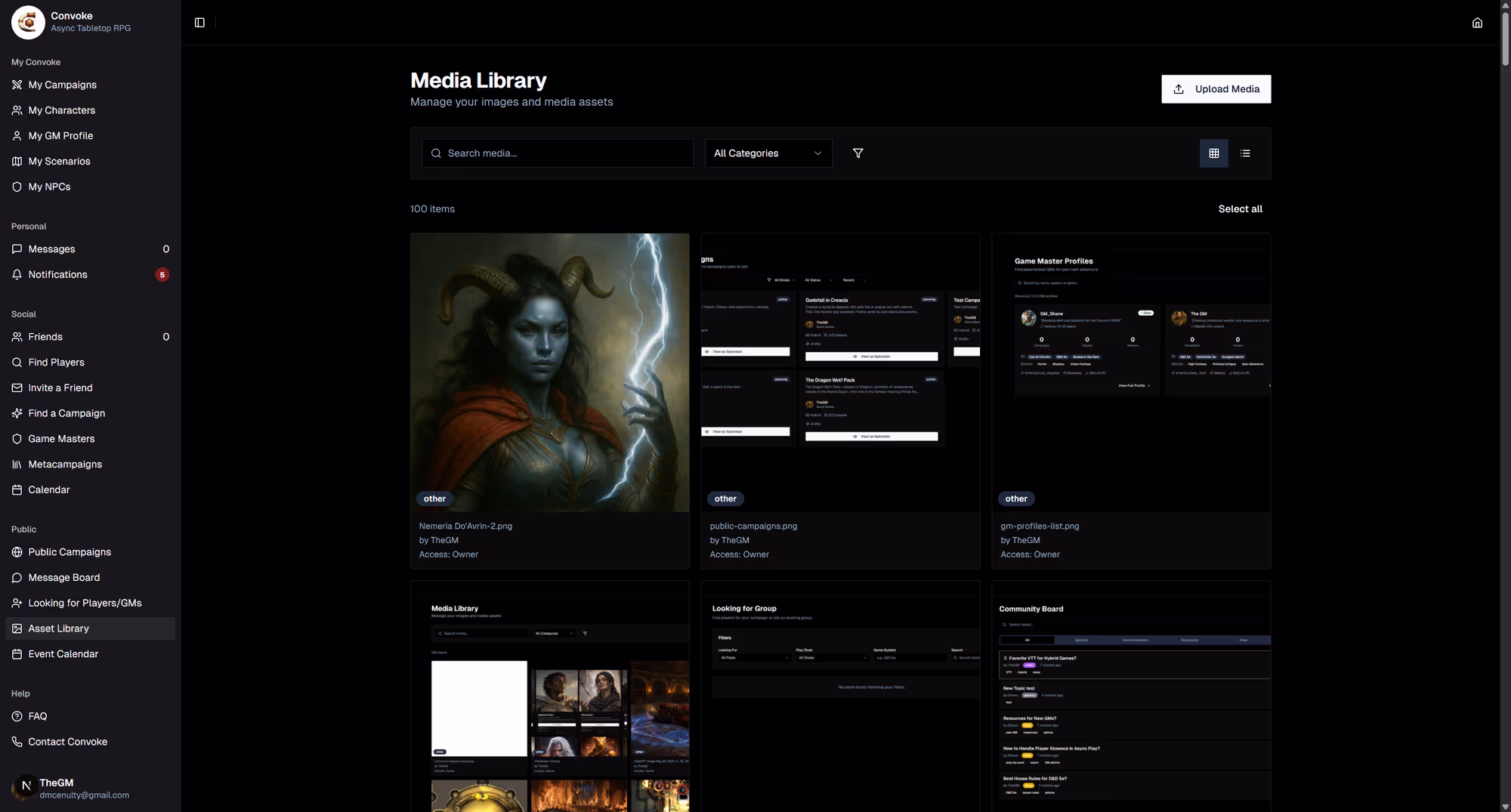This screenshot has height=812, width=1511.
Task: Click the page vertical scrollbar
Action: (x=1505, y=38)
